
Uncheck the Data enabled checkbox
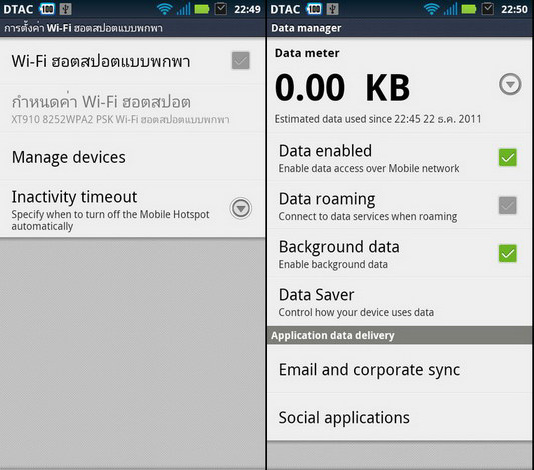(507, 157)
